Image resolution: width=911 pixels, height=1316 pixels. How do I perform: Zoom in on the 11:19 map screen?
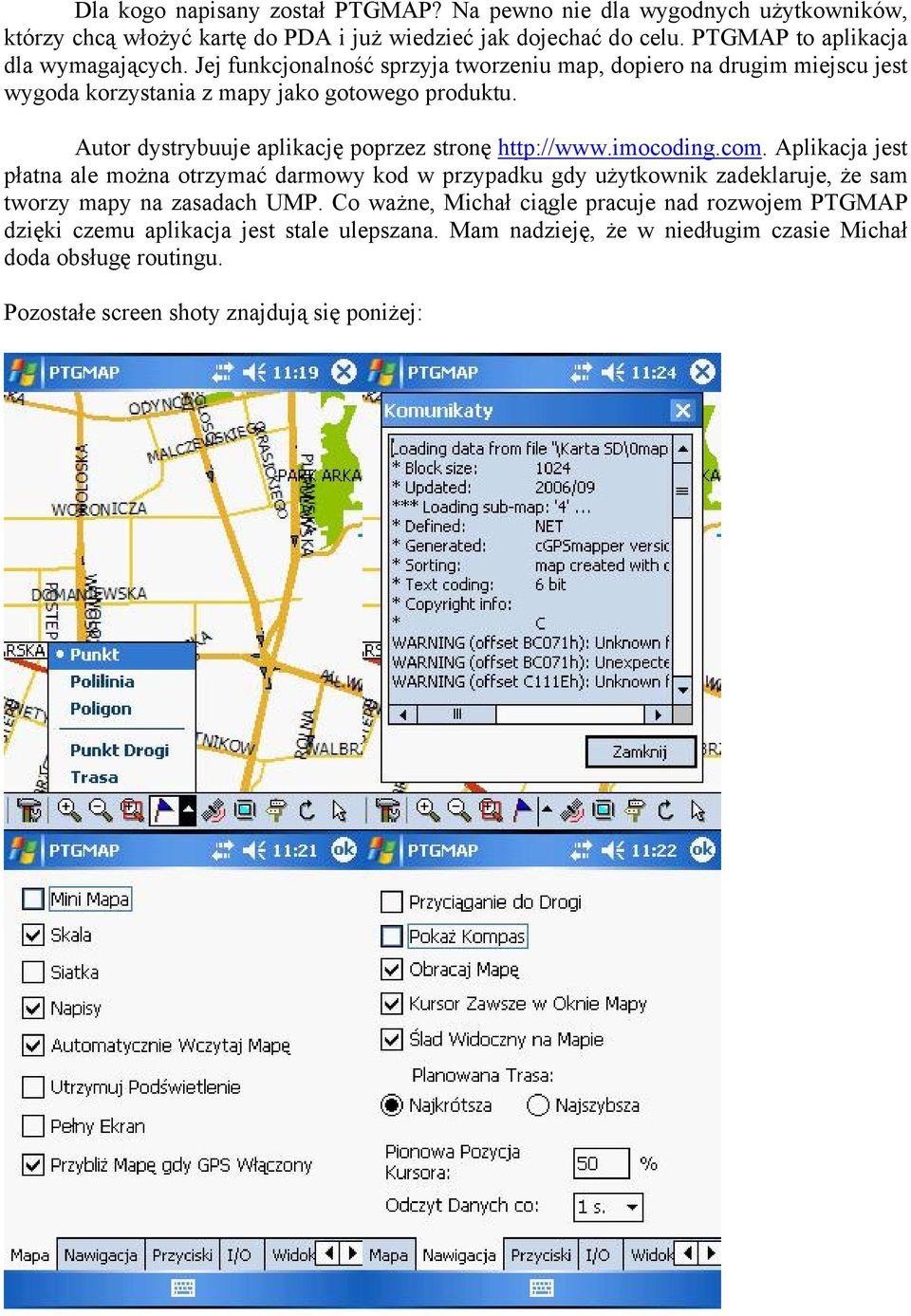68,809
